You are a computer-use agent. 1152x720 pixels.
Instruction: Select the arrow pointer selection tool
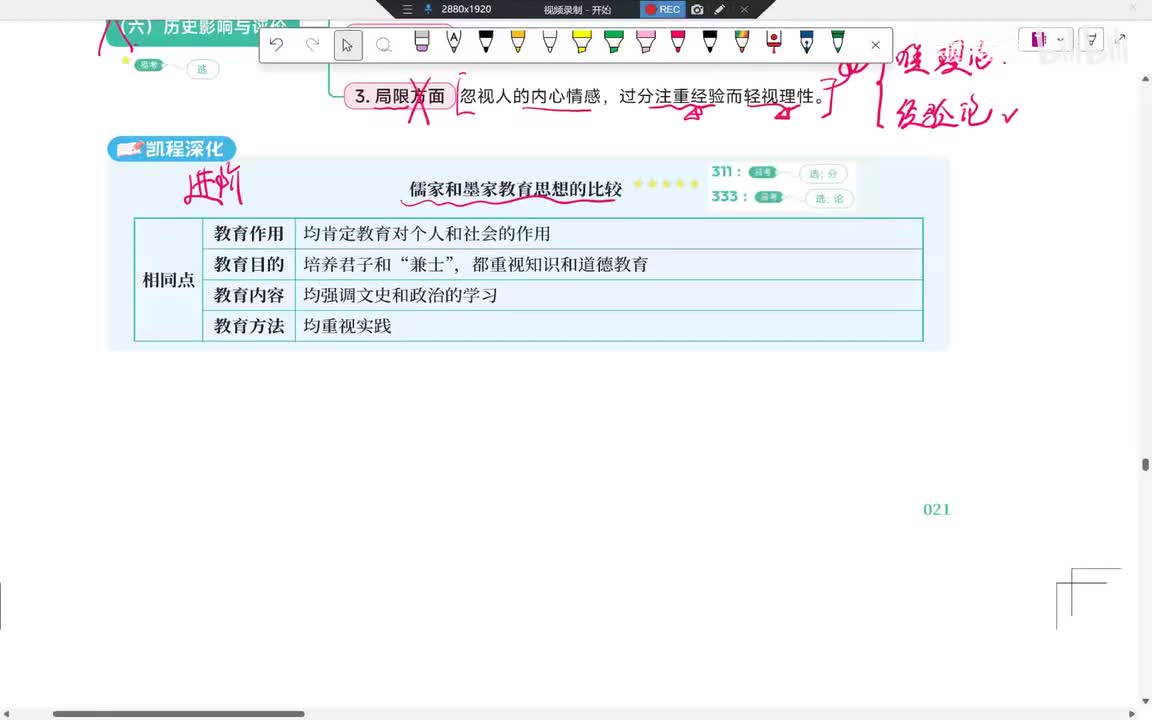tap(348, 45)
